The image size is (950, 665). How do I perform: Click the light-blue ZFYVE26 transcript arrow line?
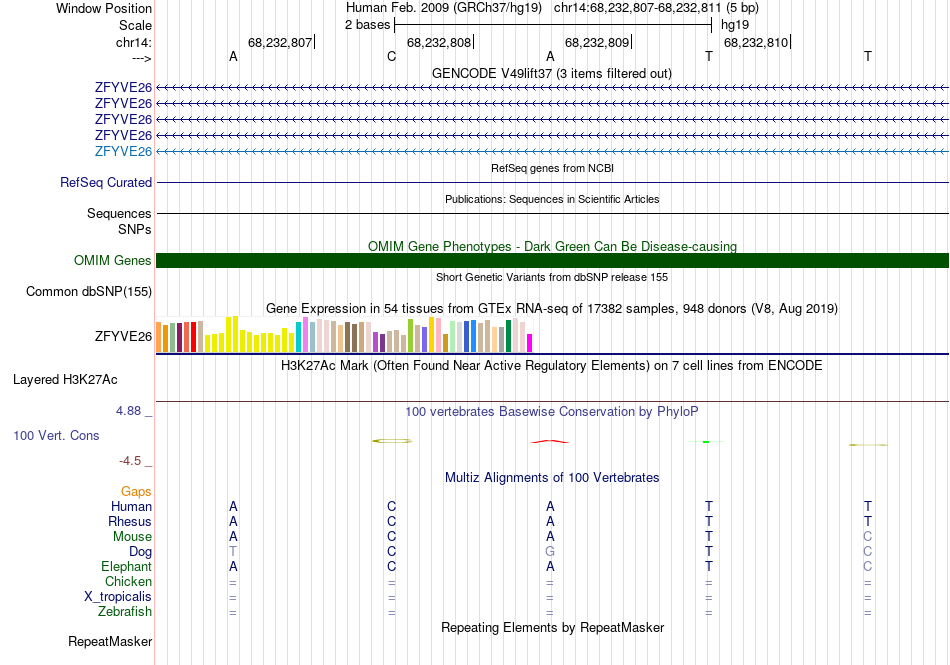[552, 151]
